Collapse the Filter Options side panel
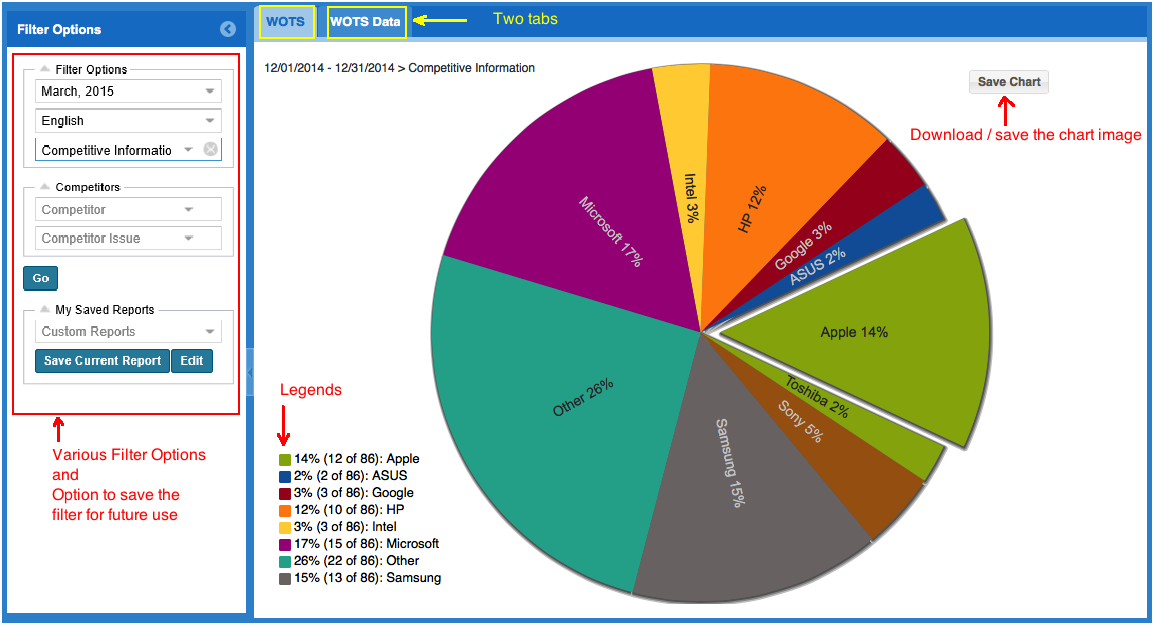 coord(228,30)
